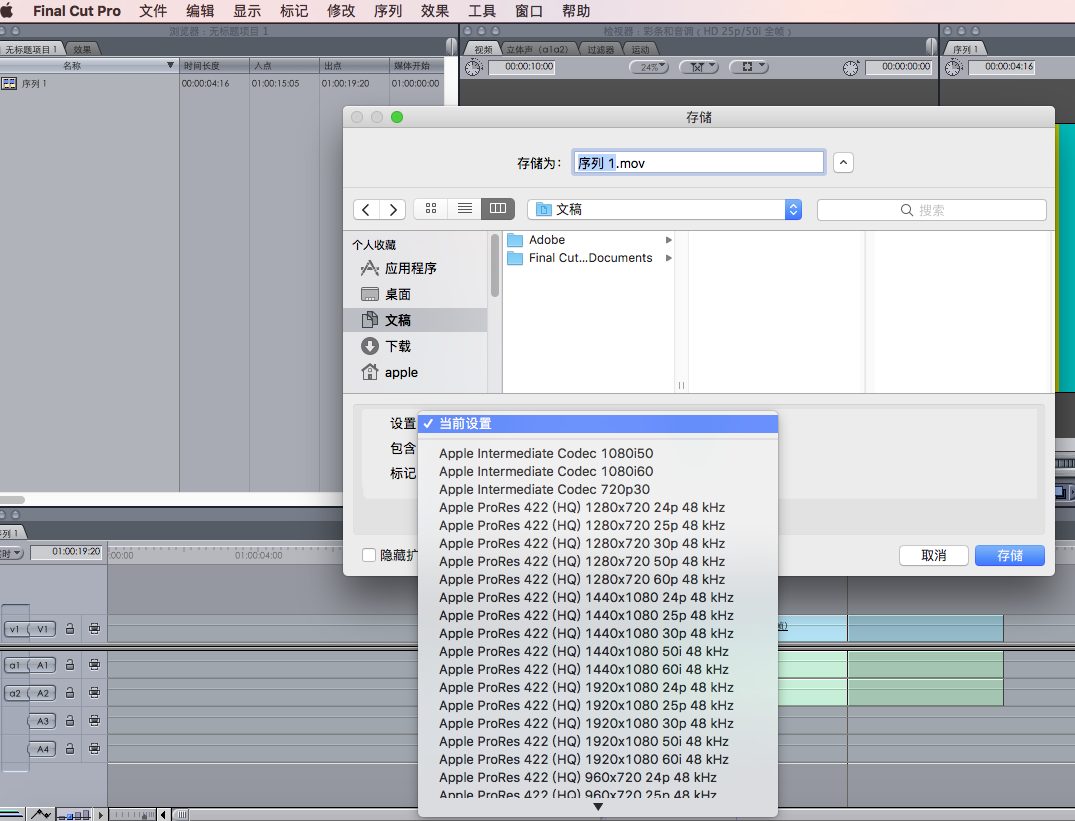Switch to the 过滤器 tab in the viewer
The height and width of the screenshot is (821, 1075).
(601, 49)
